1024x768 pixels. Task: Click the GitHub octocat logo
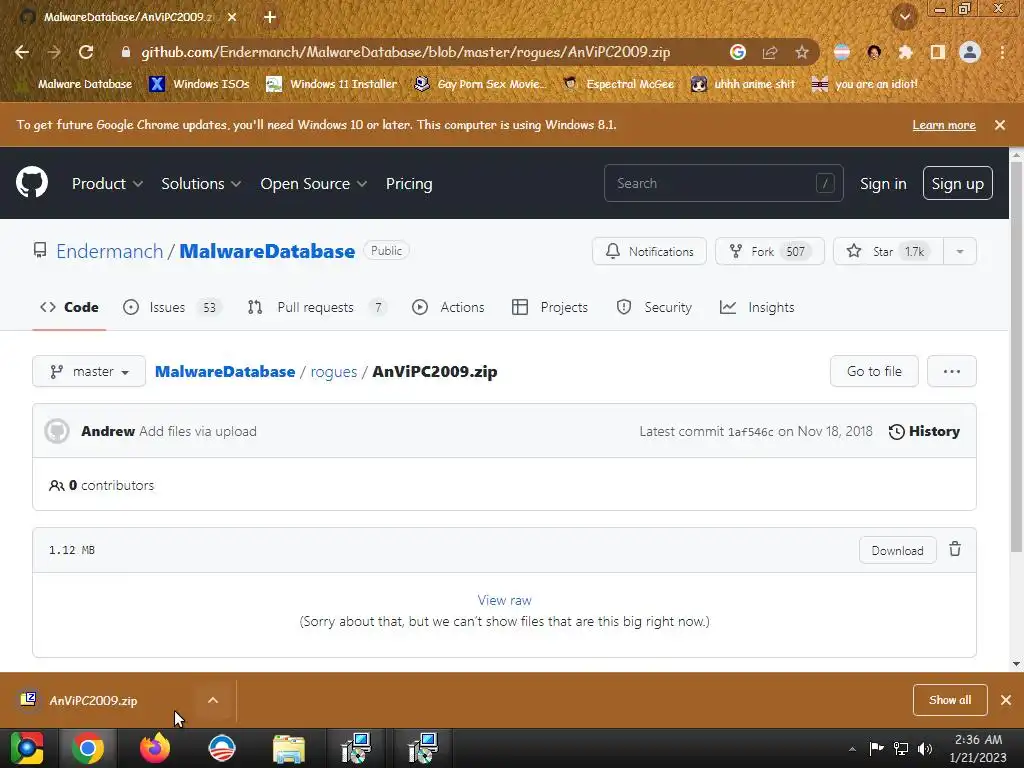click(x=32, y=182)
